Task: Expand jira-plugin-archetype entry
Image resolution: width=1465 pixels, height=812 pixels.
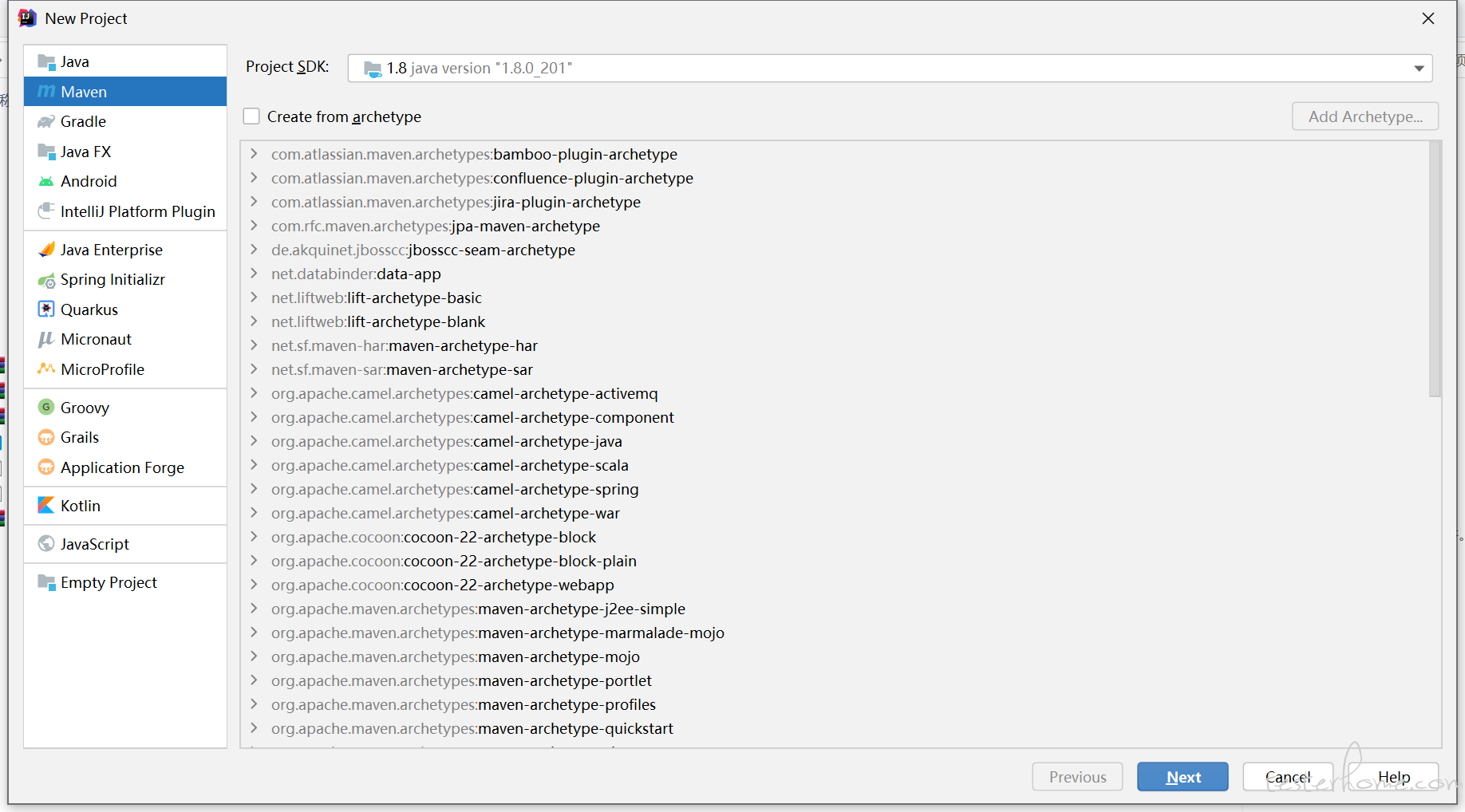Action: click(x=254, y=201)
